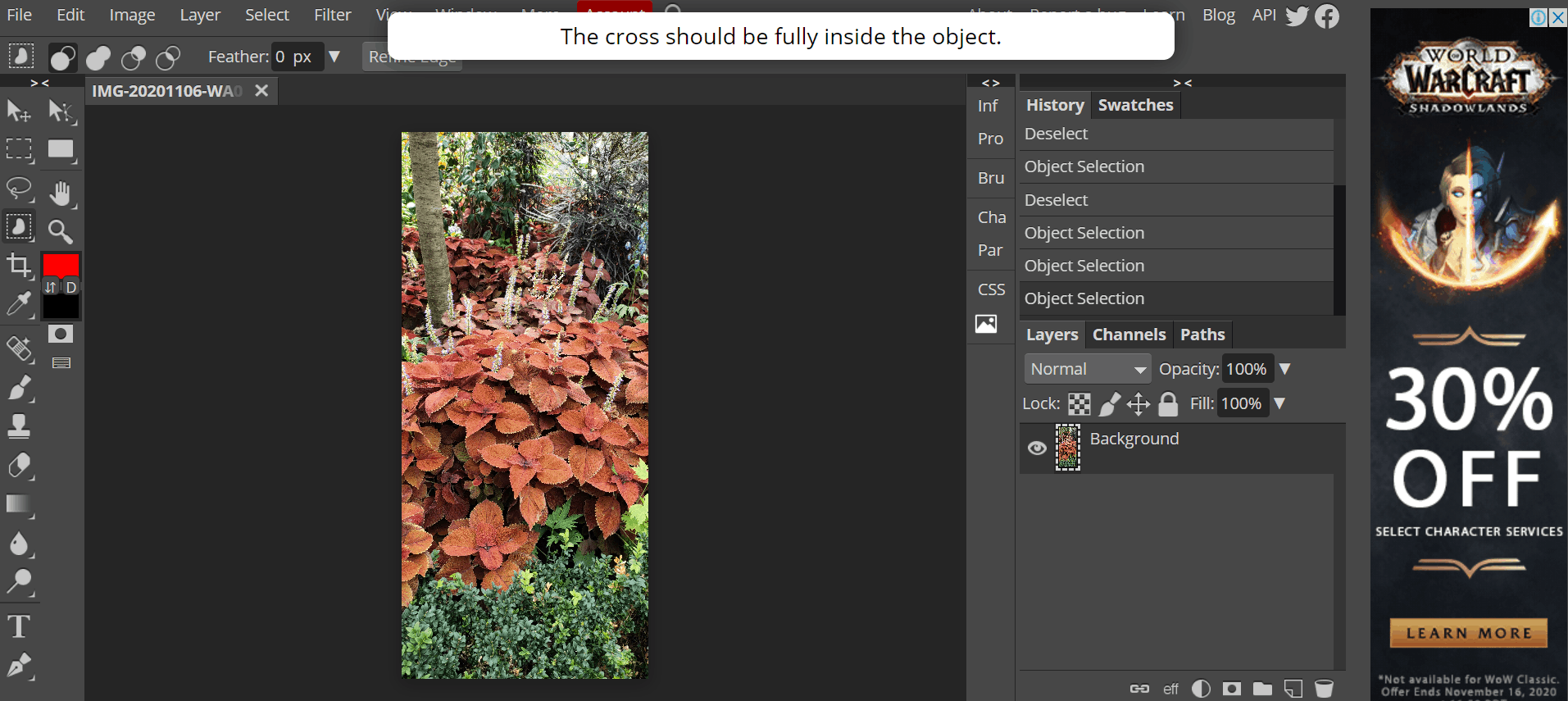Open the File menu
Image resolution: width=1568 pixels, height=701 pixels.
click(x=20, y=15)
